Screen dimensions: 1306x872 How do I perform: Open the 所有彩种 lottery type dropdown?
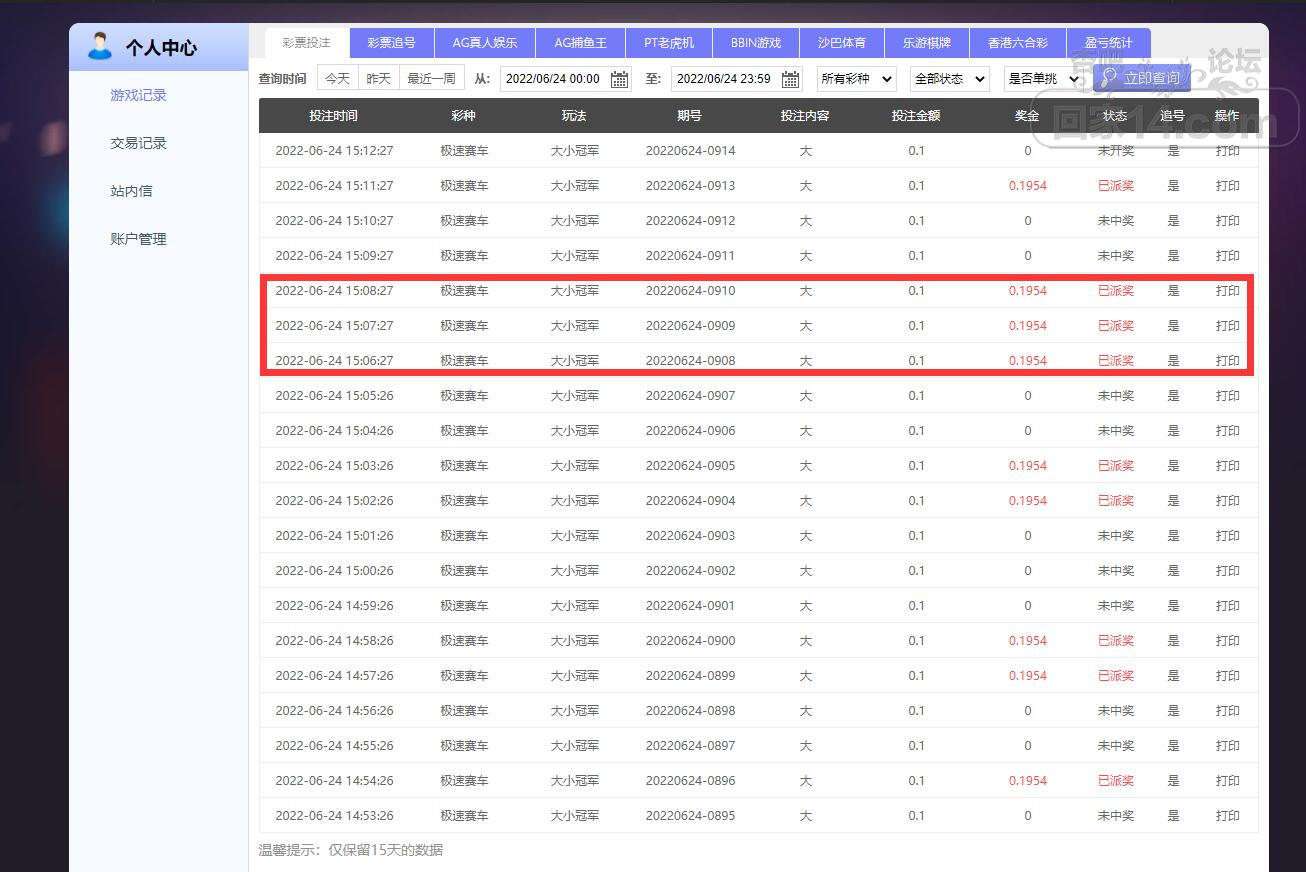point(857,79)
